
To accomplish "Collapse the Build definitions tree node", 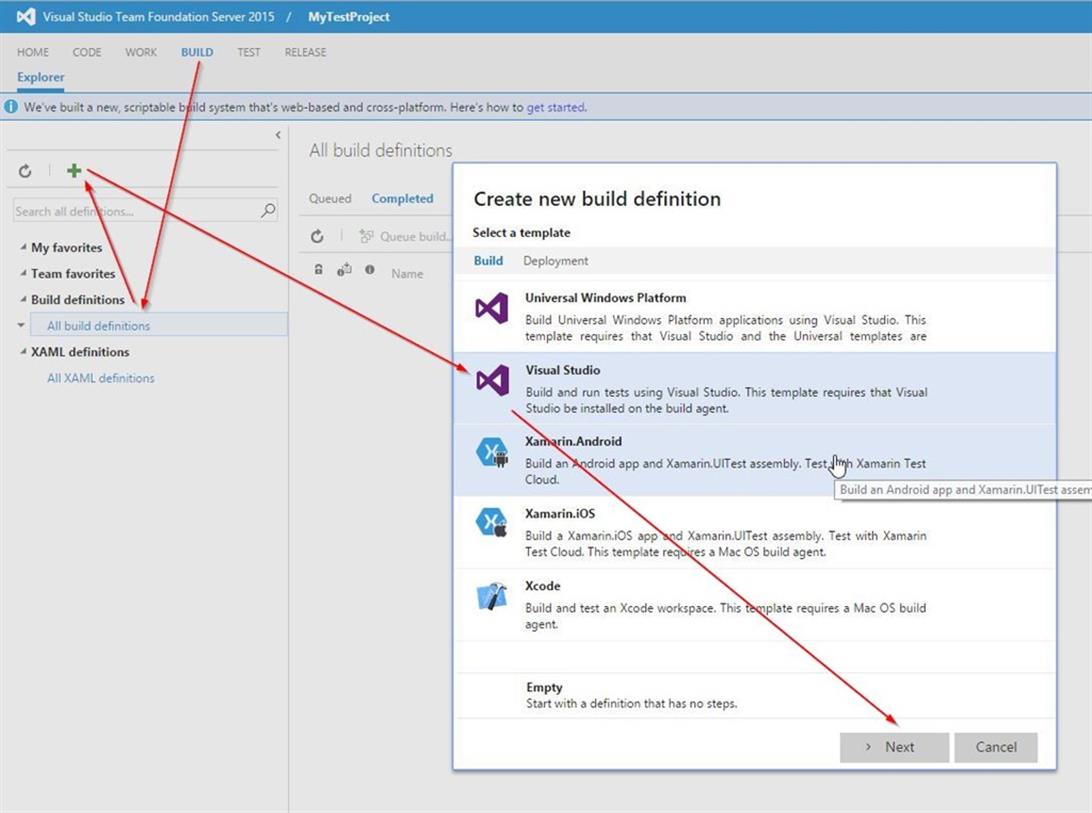I will point(23,299).
